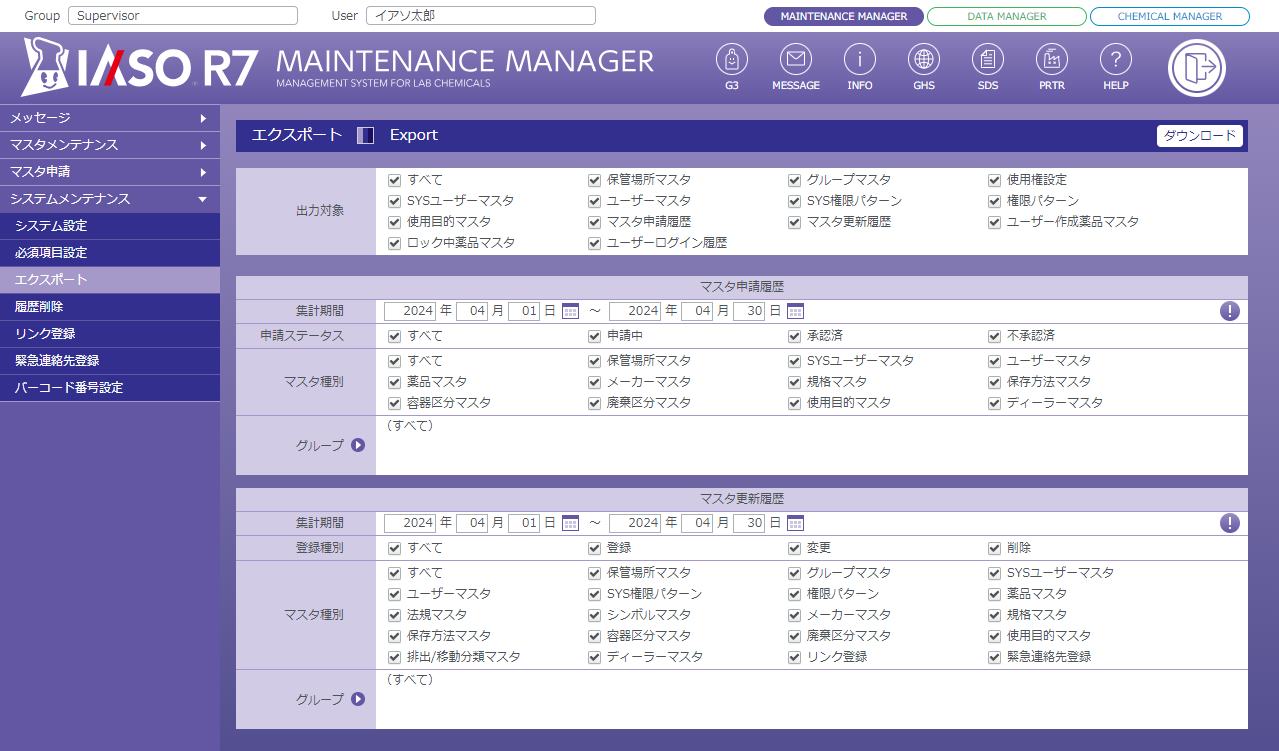Toggle 変更 in 登録種別

point(794,548)
